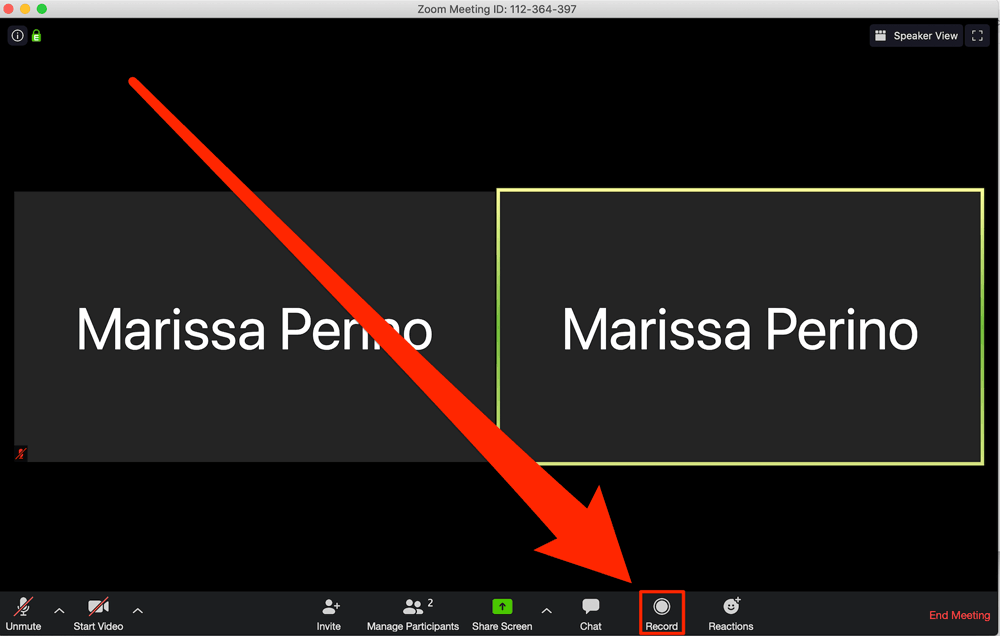Click Invite to add people
This screenshot has height=636, width=1000.
tap(329, 613)
